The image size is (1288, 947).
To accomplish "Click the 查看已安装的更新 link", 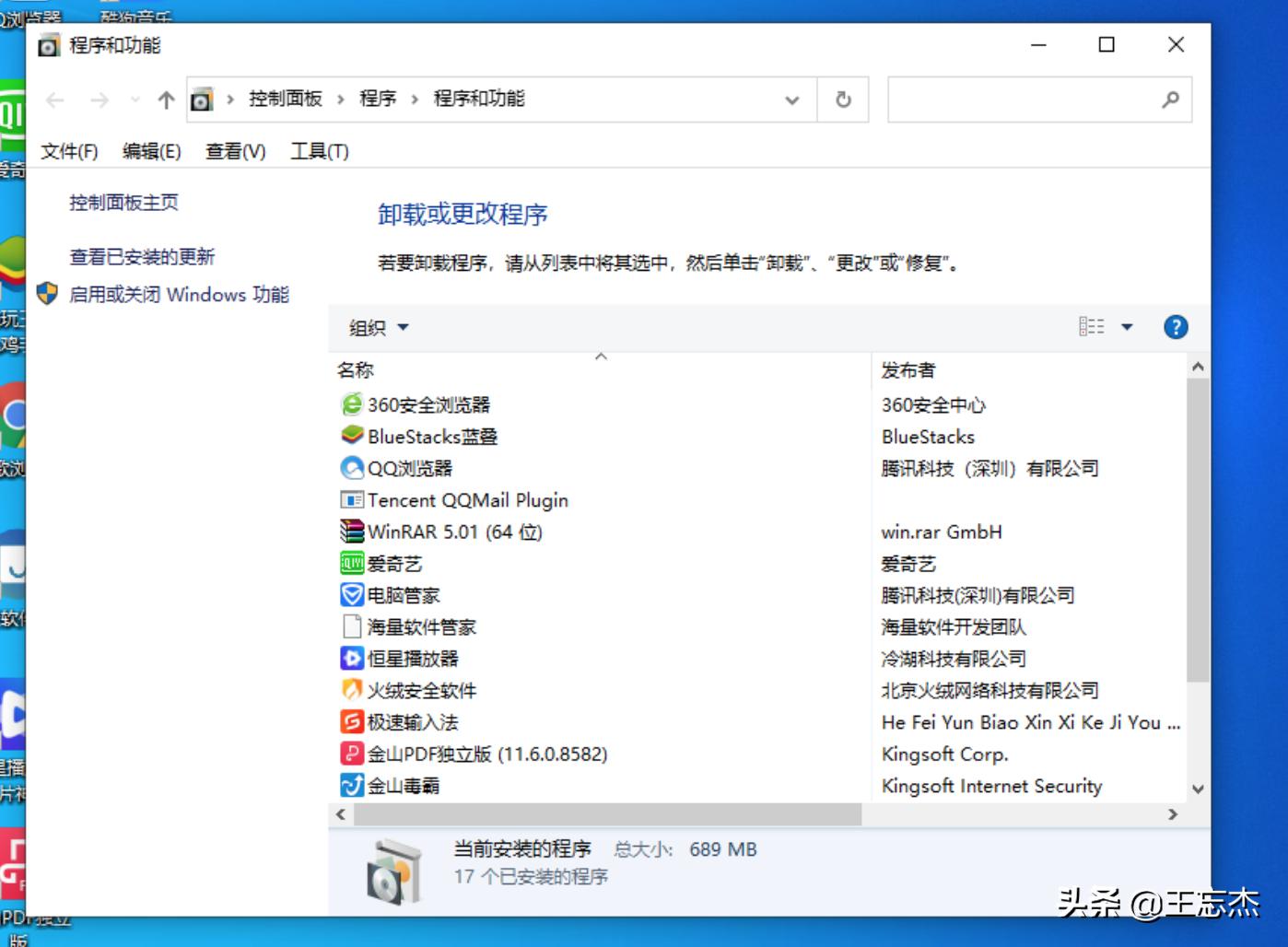I will [141, 257].
